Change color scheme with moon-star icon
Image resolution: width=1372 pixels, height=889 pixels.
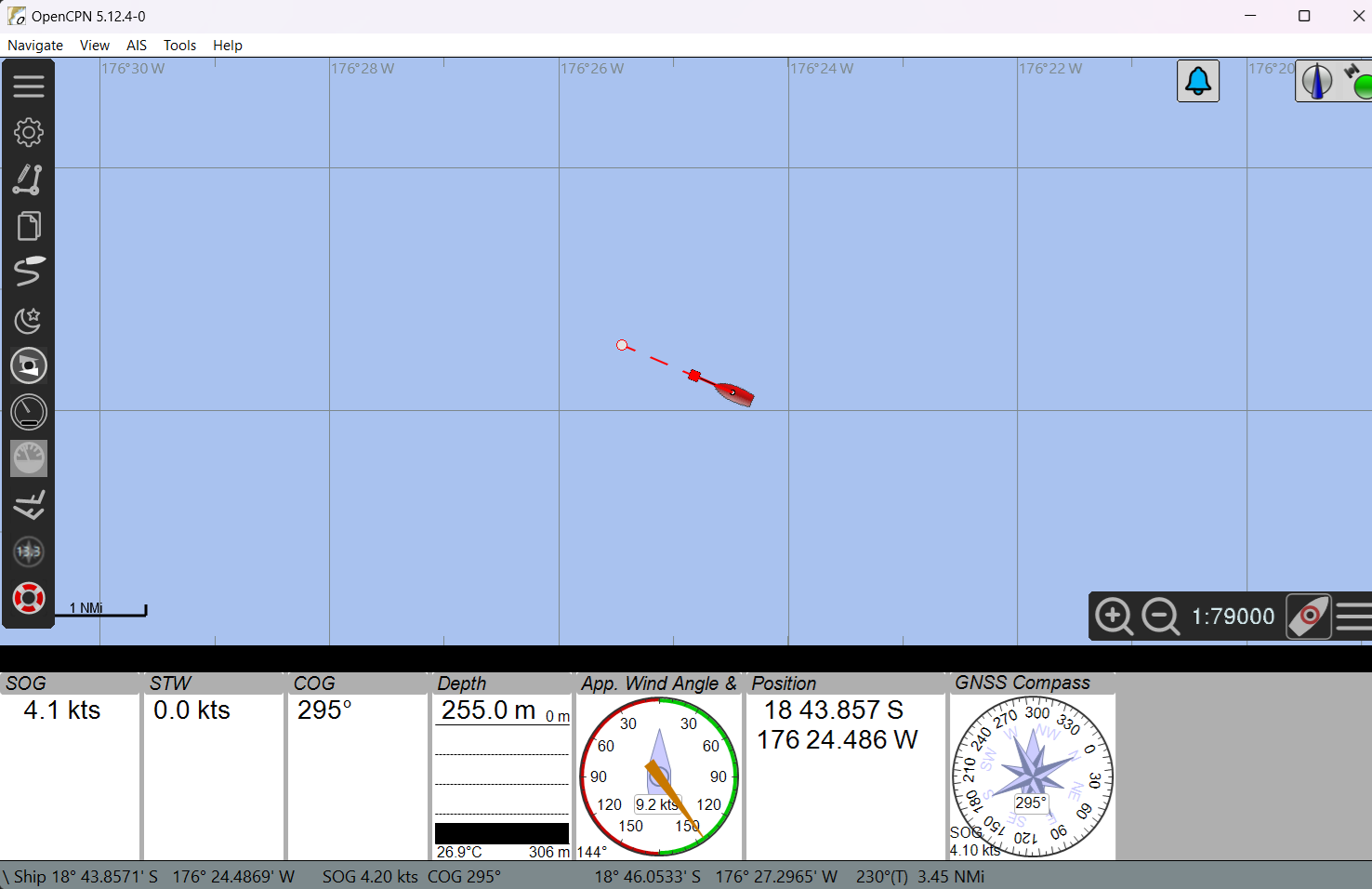[x=29, y=320]
